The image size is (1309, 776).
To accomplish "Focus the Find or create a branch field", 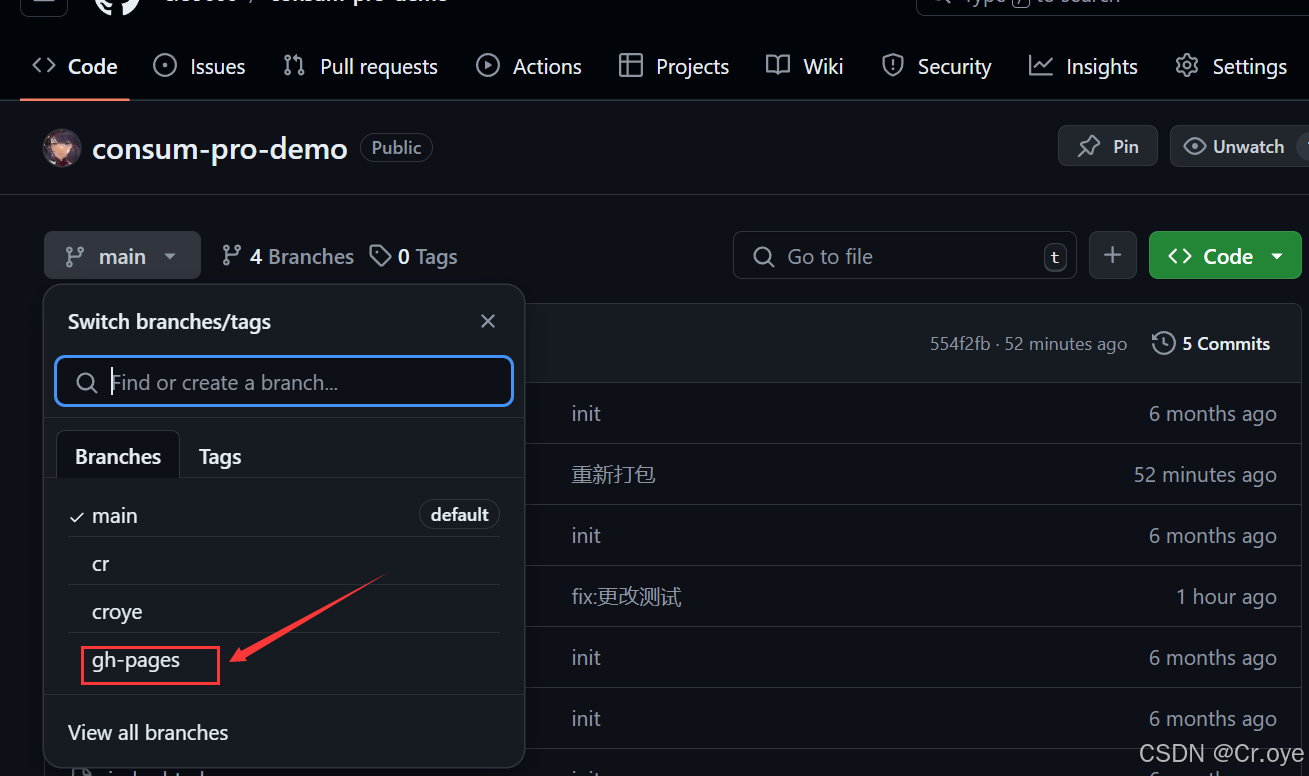I will pos(284,382).
